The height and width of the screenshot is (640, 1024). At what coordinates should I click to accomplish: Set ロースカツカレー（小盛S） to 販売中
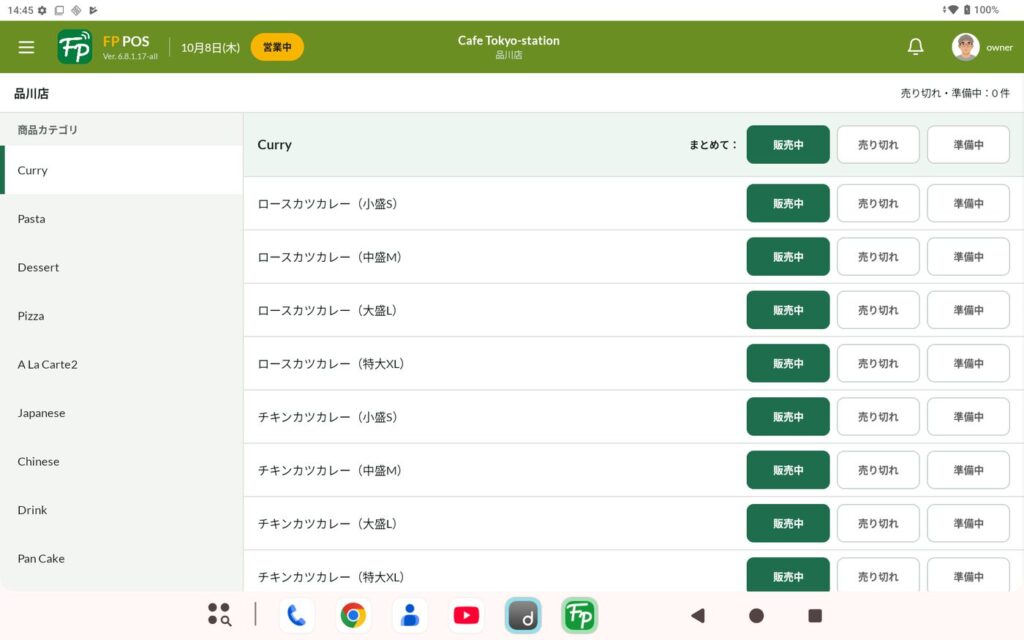click(788, 203)
